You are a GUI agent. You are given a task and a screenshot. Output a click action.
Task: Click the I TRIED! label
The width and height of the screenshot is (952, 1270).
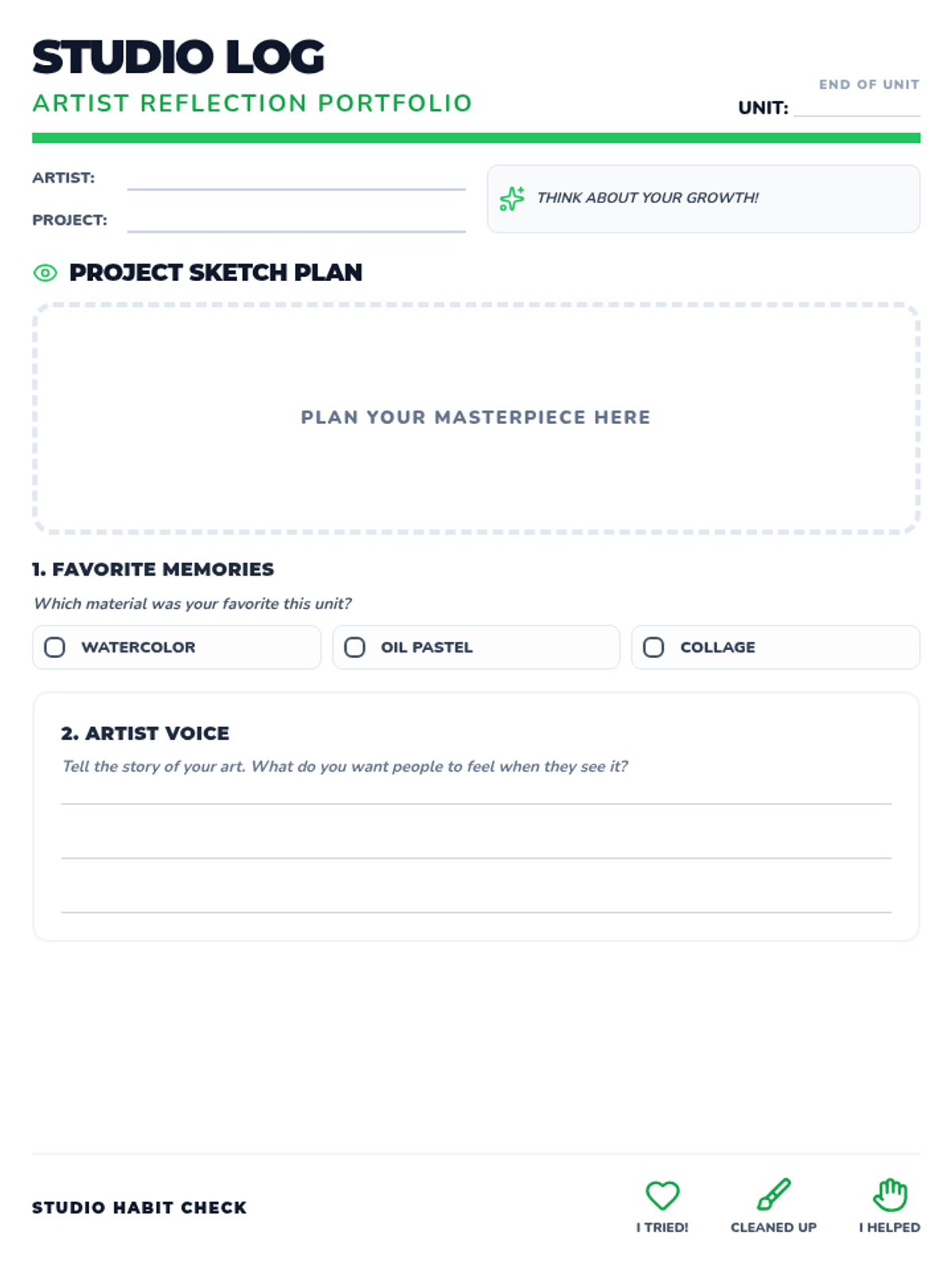[x=662, y=1227]
